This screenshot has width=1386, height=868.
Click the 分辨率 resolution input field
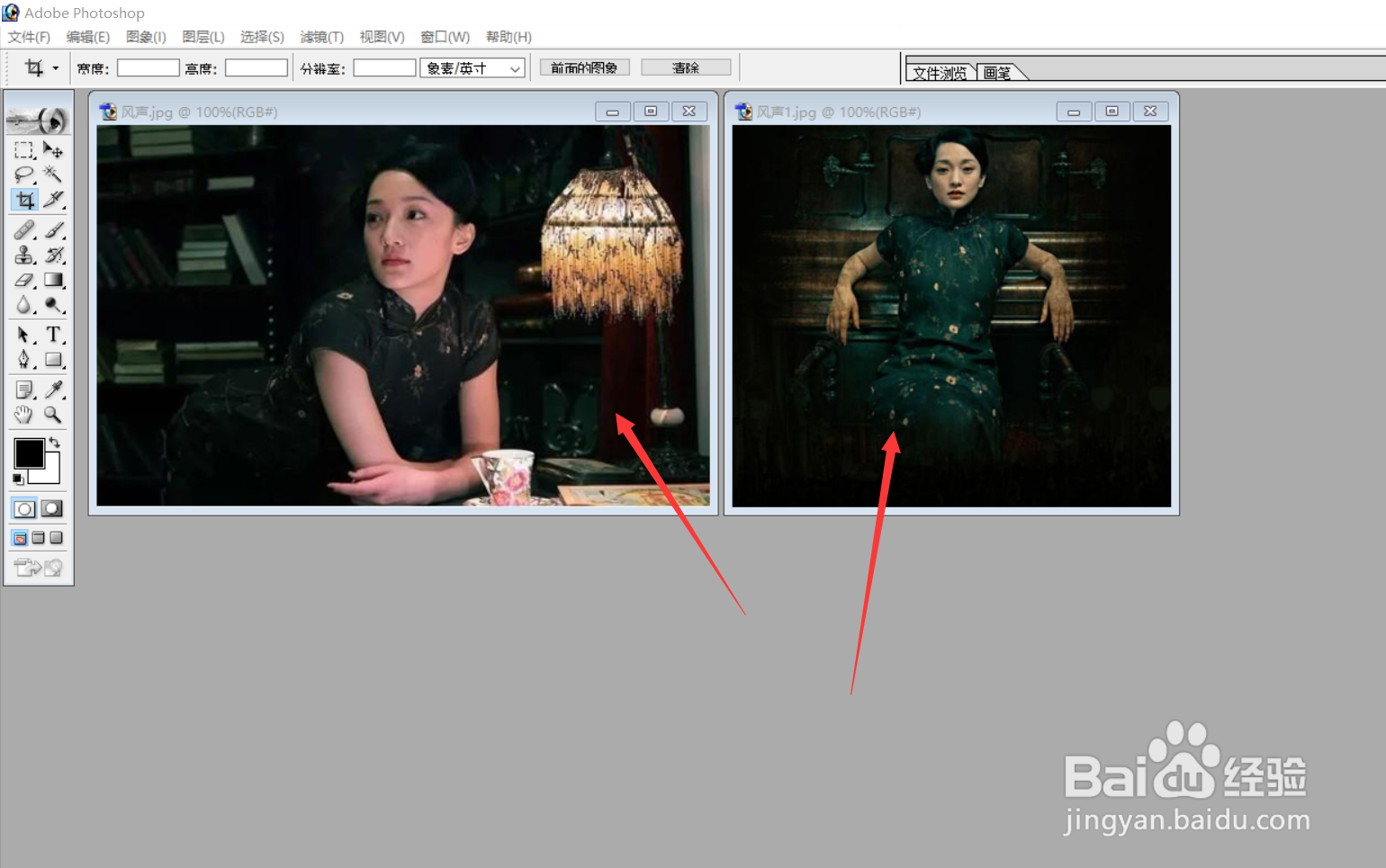click(x=384, y=68)
